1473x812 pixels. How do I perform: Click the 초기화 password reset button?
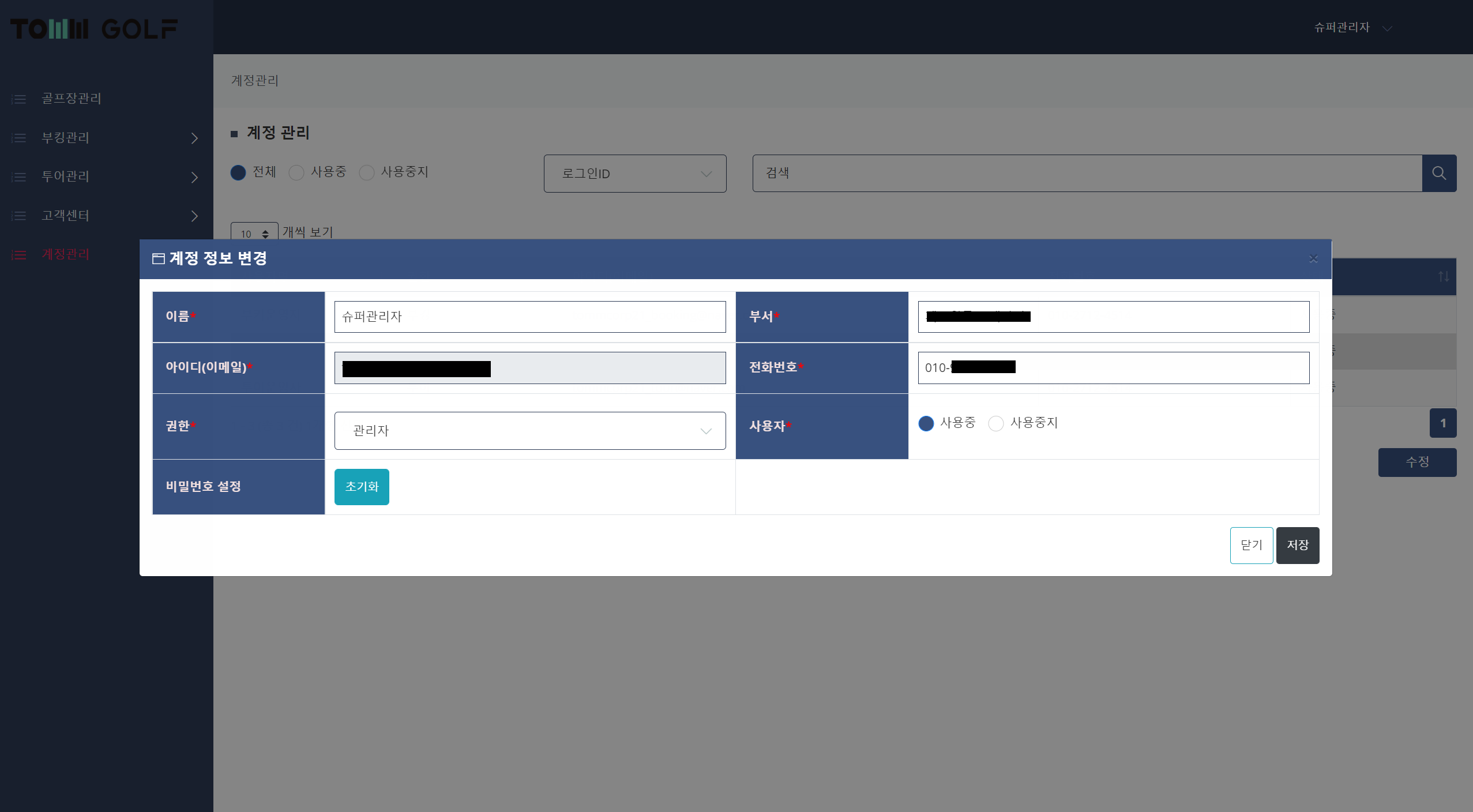(362, 487)
